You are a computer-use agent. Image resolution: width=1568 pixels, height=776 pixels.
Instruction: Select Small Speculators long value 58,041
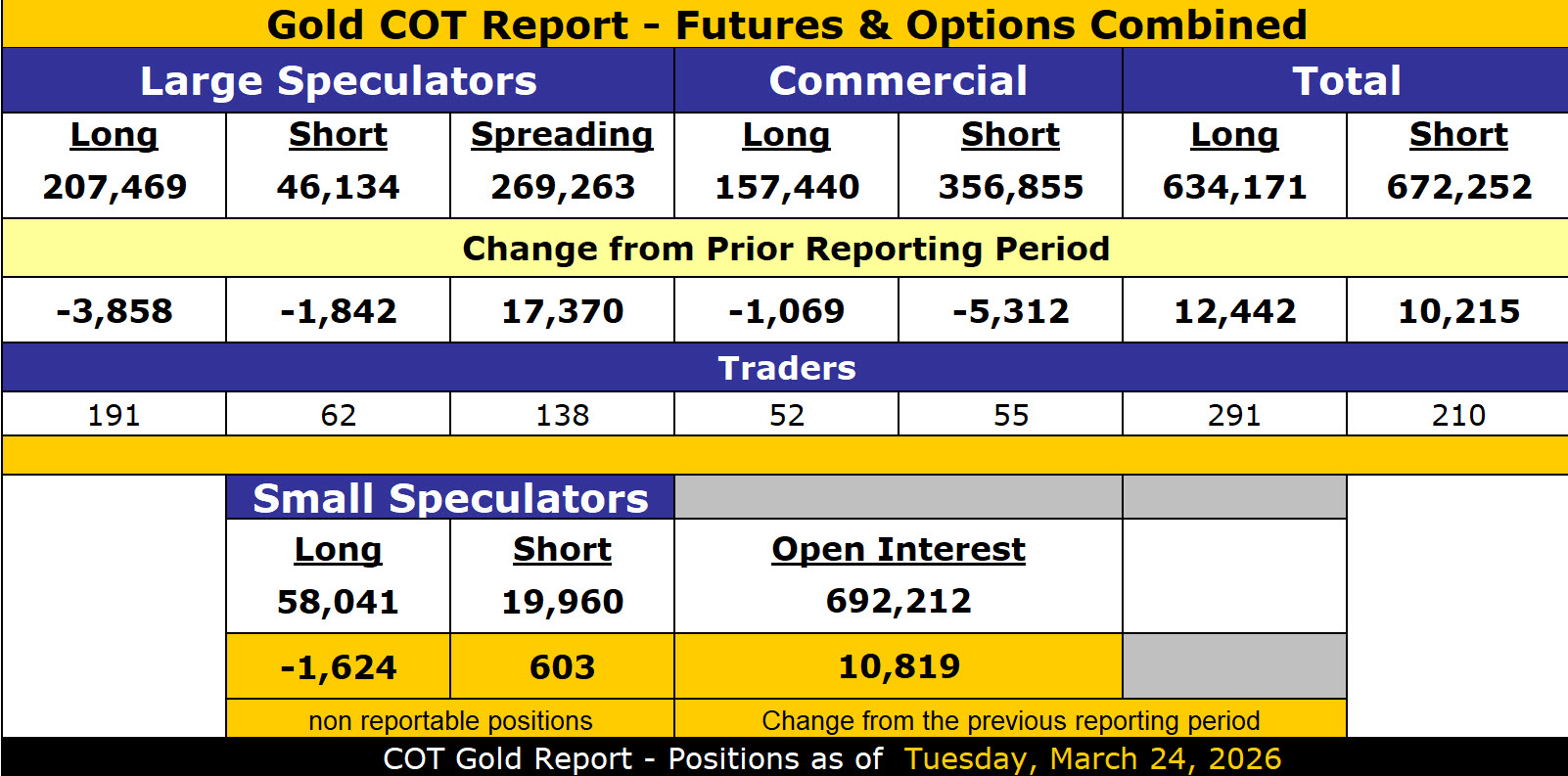click(x=338, y=602)
